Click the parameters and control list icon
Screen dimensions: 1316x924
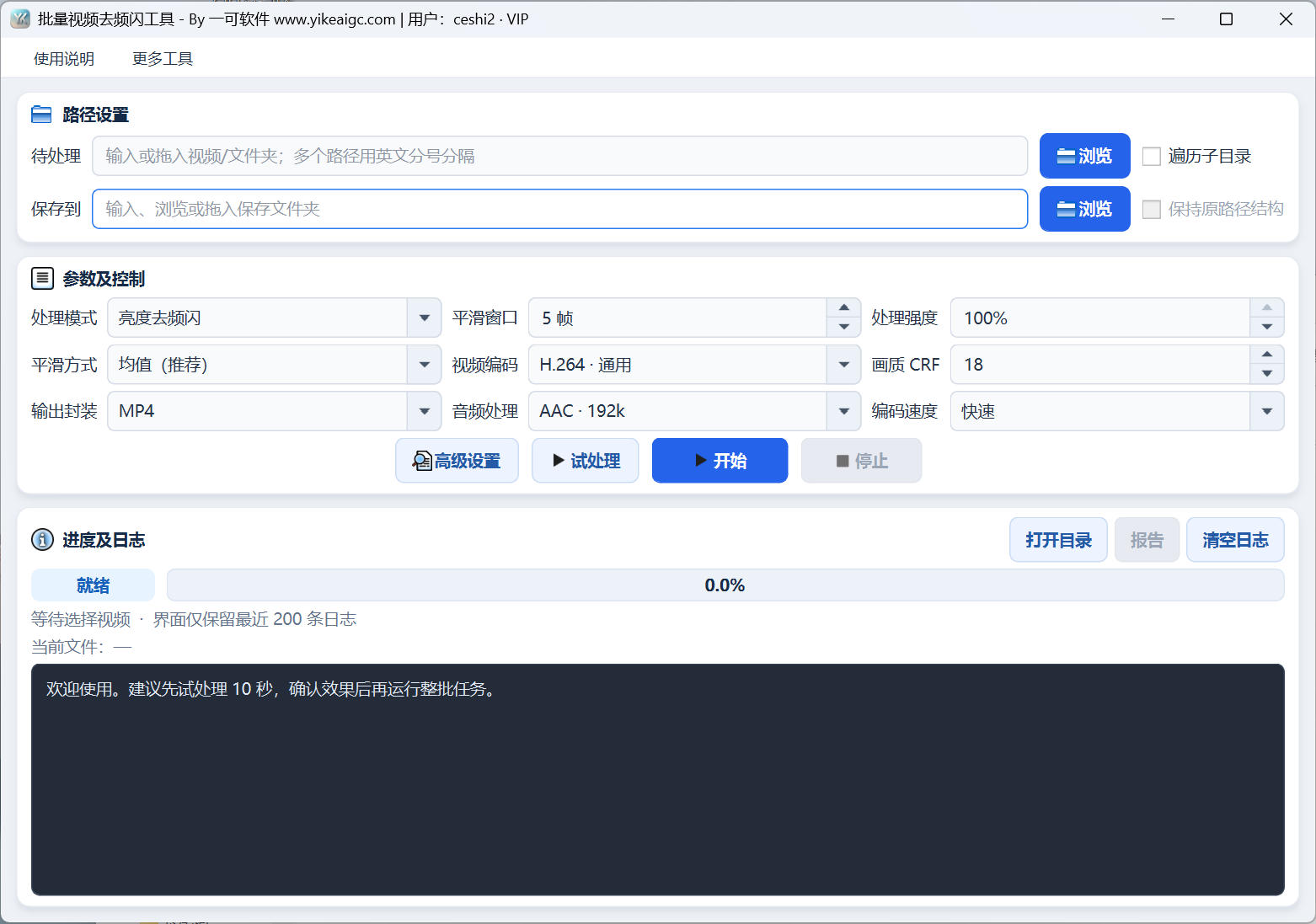pyautogui.click(x=42, y=279)
